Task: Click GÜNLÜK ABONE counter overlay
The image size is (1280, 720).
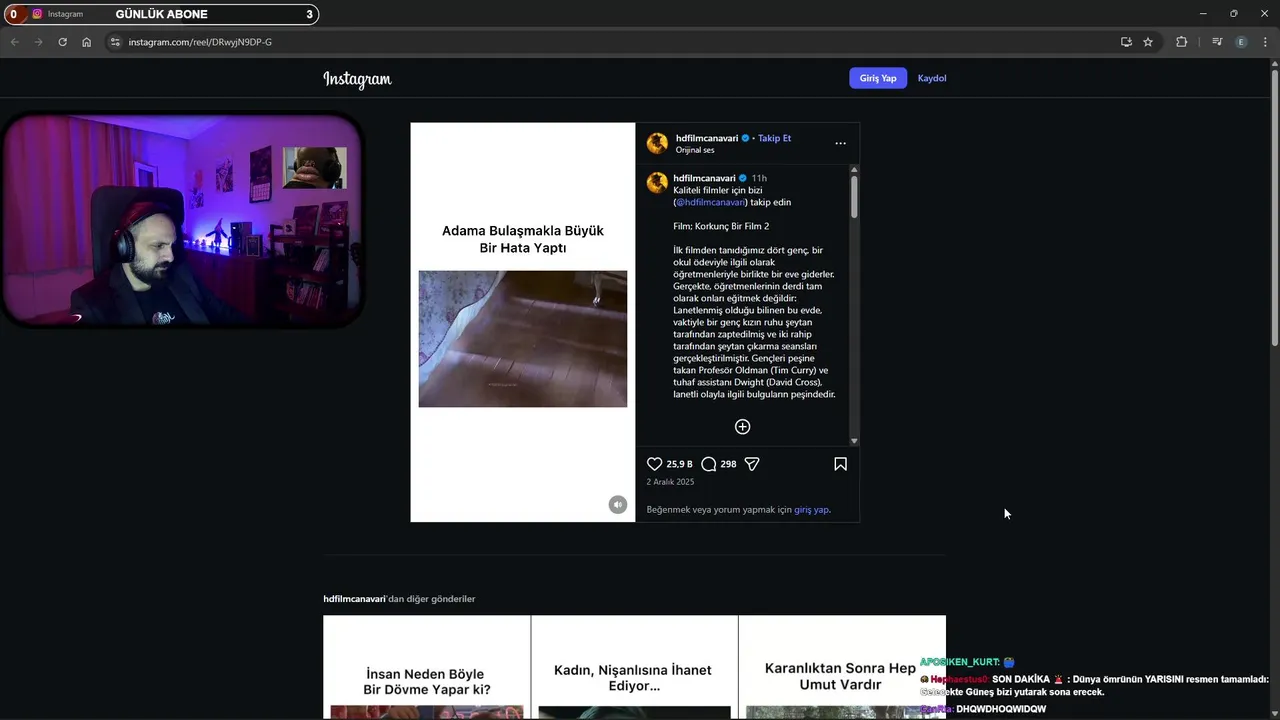Action: 160,14
